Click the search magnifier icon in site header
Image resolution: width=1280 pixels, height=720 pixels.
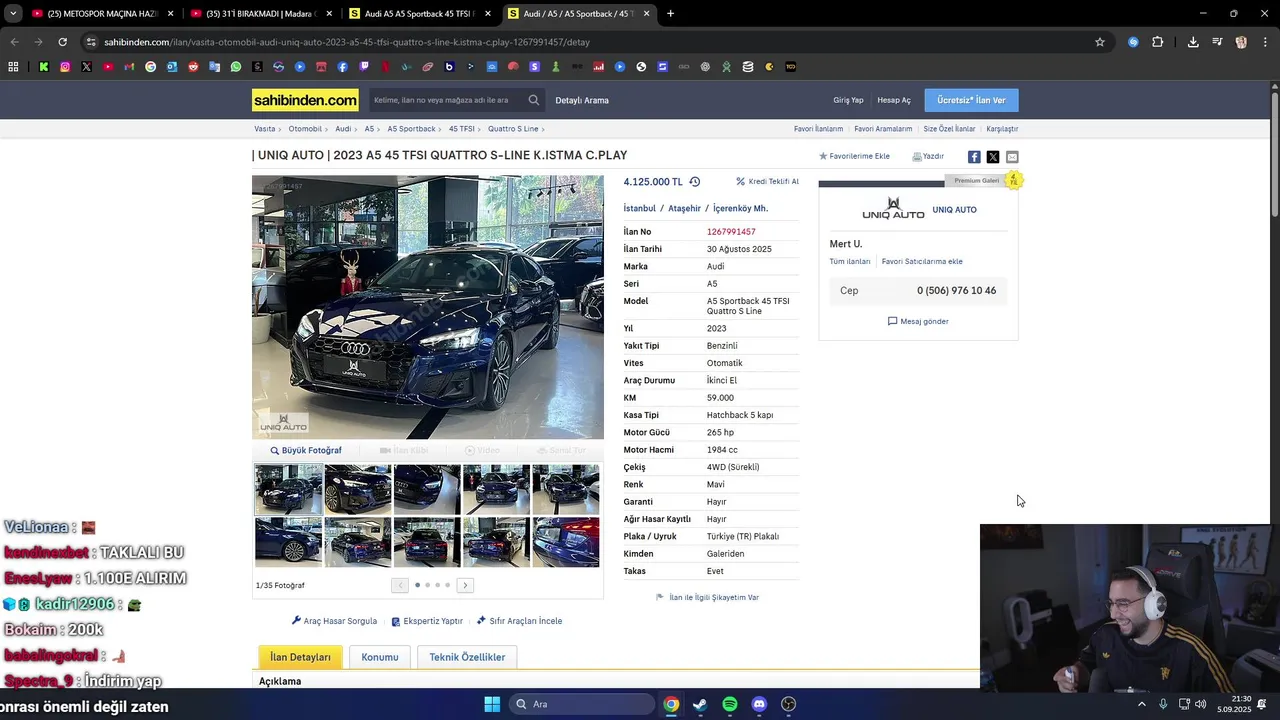[534, 100]
